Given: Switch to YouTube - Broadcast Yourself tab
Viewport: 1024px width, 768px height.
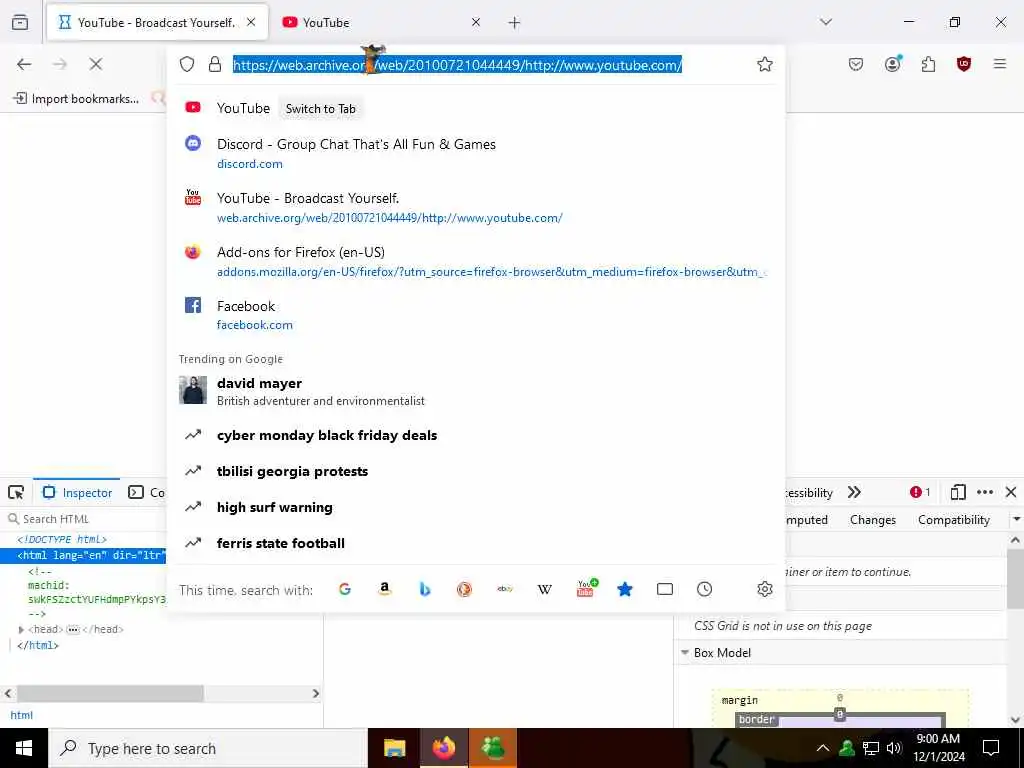Looking at the screenshot, I should (157, 22).
